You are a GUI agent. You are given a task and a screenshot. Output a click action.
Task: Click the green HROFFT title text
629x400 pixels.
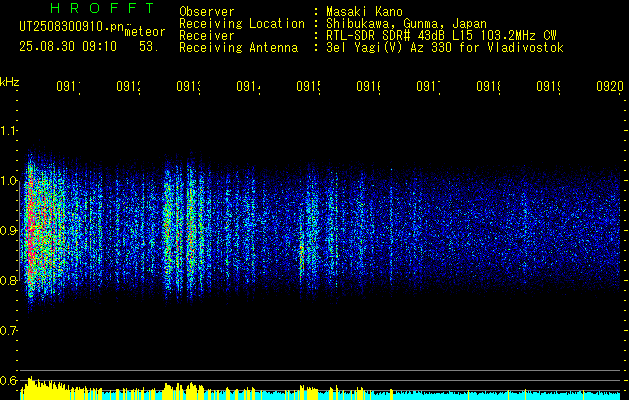pyautogui.click(x=103, y=8)
